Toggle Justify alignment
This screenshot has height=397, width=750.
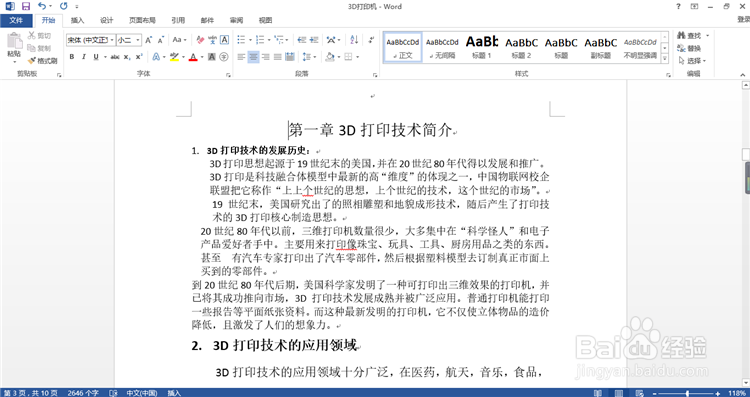click(277, 57)
